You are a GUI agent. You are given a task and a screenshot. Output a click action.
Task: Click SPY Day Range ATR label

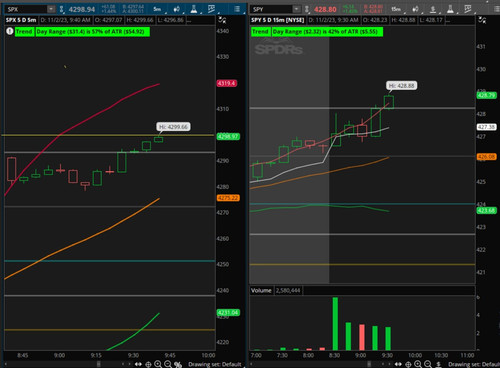coord(327,32)
